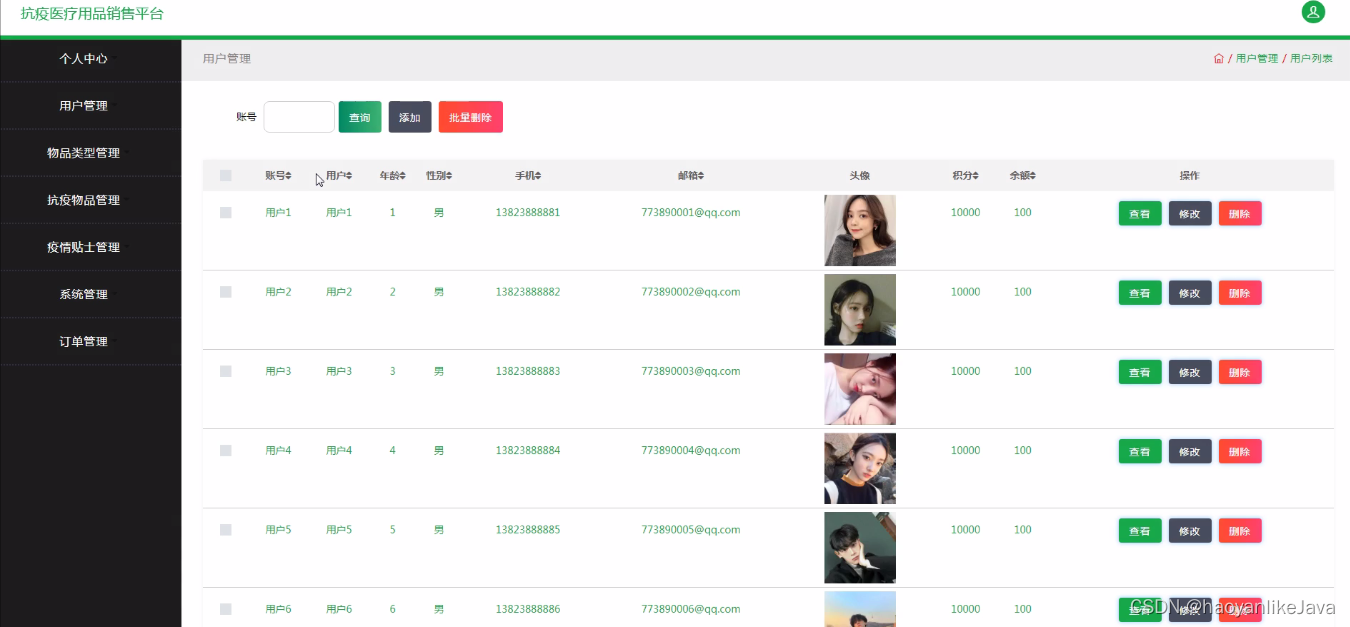Check the box for row 用户5
1350x627 pixels.
[x=226, y=530]
